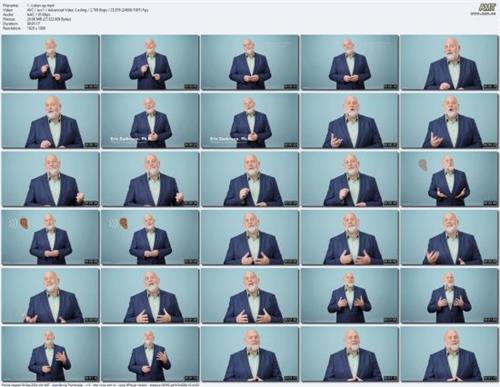
Task: Click the middle thumbnail of the bottom row
Action: click(250, 354)
